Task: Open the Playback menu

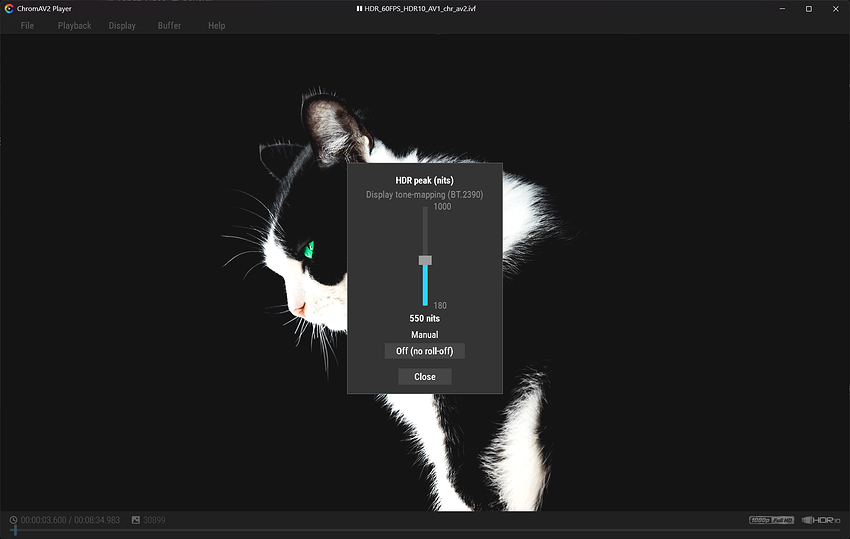Action: pyautogui.click(x=74, y=25)
